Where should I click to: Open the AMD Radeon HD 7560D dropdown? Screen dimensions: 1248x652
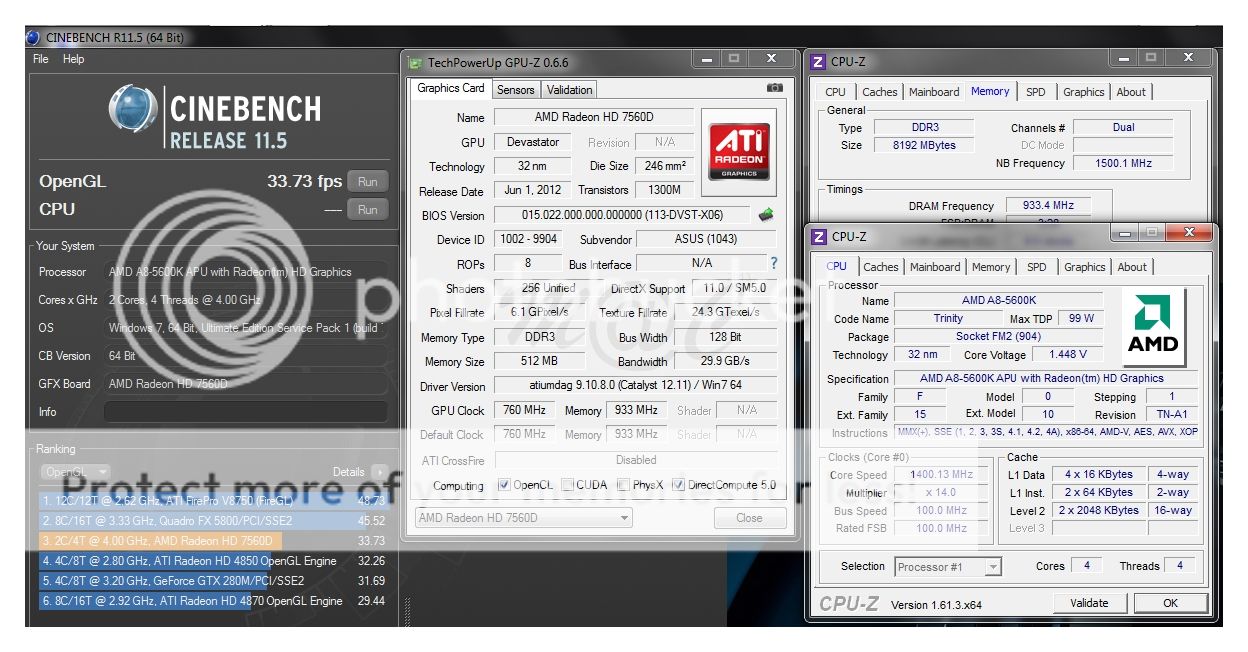(x=523, y=518)
